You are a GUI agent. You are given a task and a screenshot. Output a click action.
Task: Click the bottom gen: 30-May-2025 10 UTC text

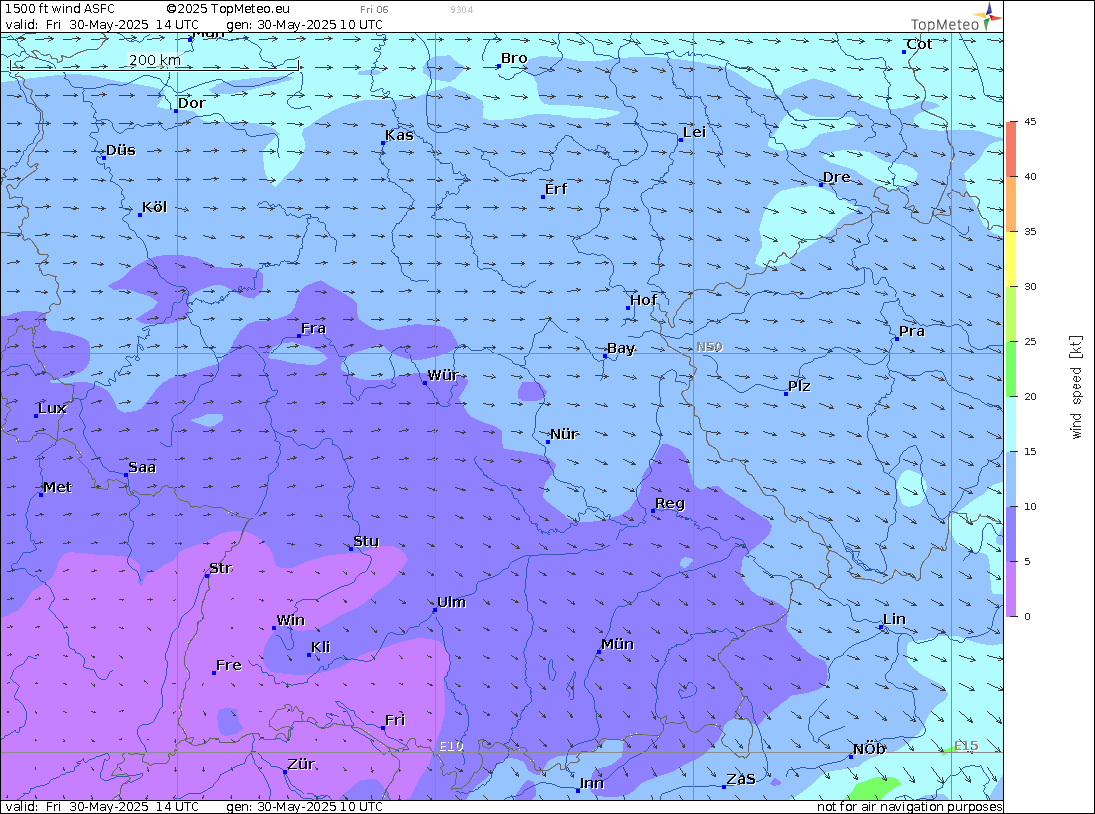[x=304, y=807]
